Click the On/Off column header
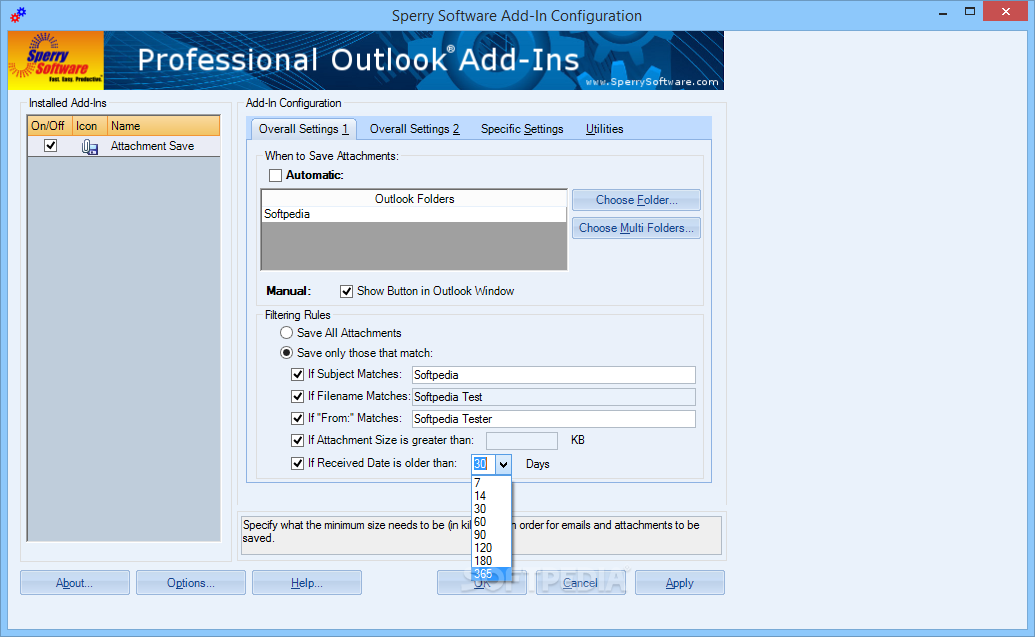Viewport: 1035px width, 637px height. (49, 126)
